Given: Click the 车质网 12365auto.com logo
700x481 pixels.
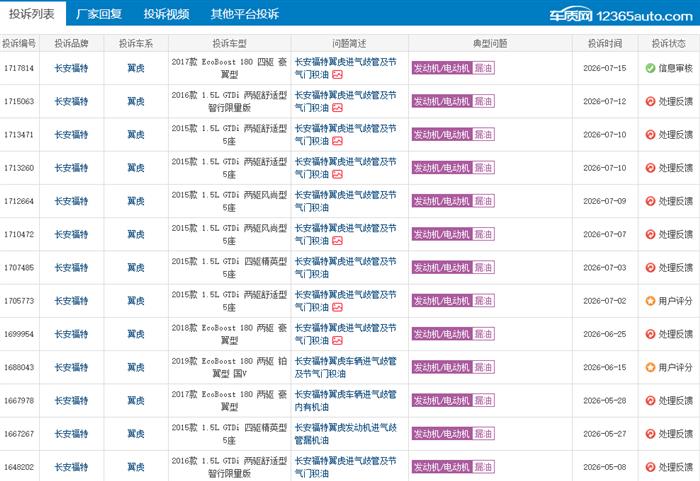Looking at the screenshot, I should click(x=621, y=16).
